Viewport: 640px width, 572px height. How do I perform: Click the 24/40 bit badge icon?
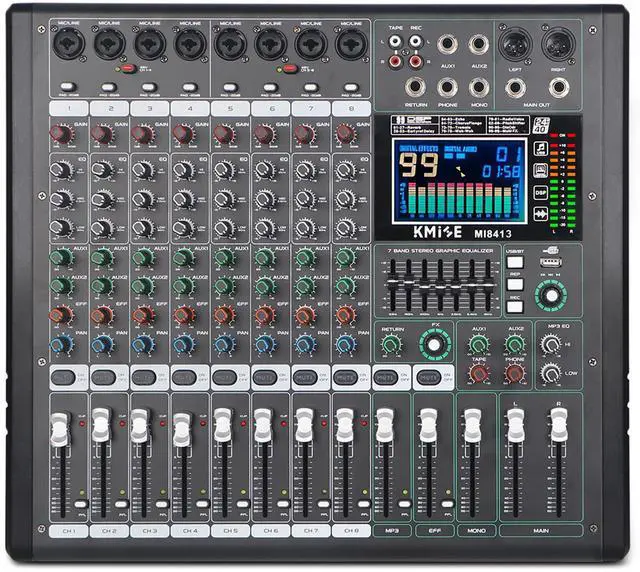[542, 126]
